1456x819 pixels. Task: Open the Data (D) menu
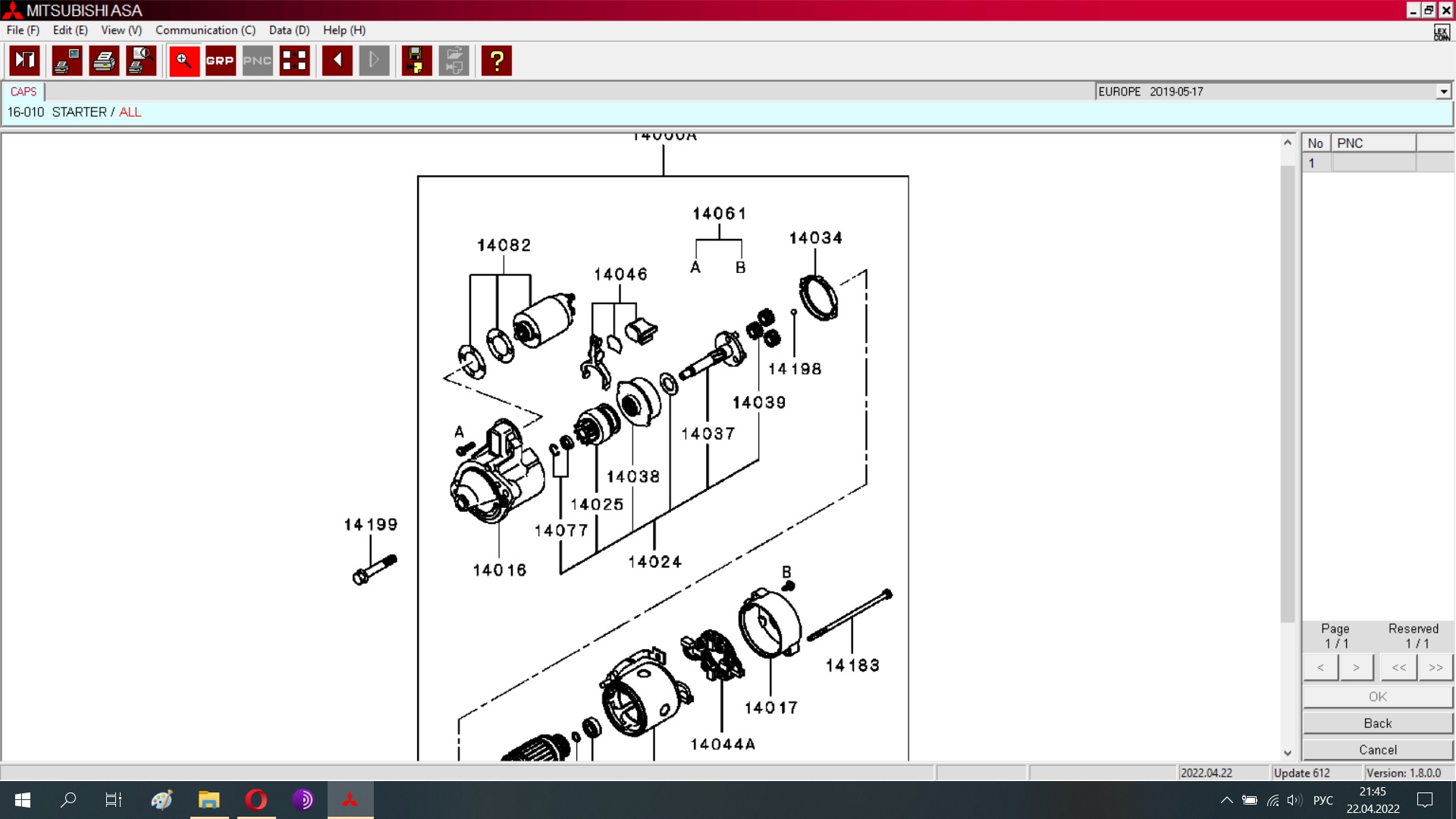[x=289, y=30]
